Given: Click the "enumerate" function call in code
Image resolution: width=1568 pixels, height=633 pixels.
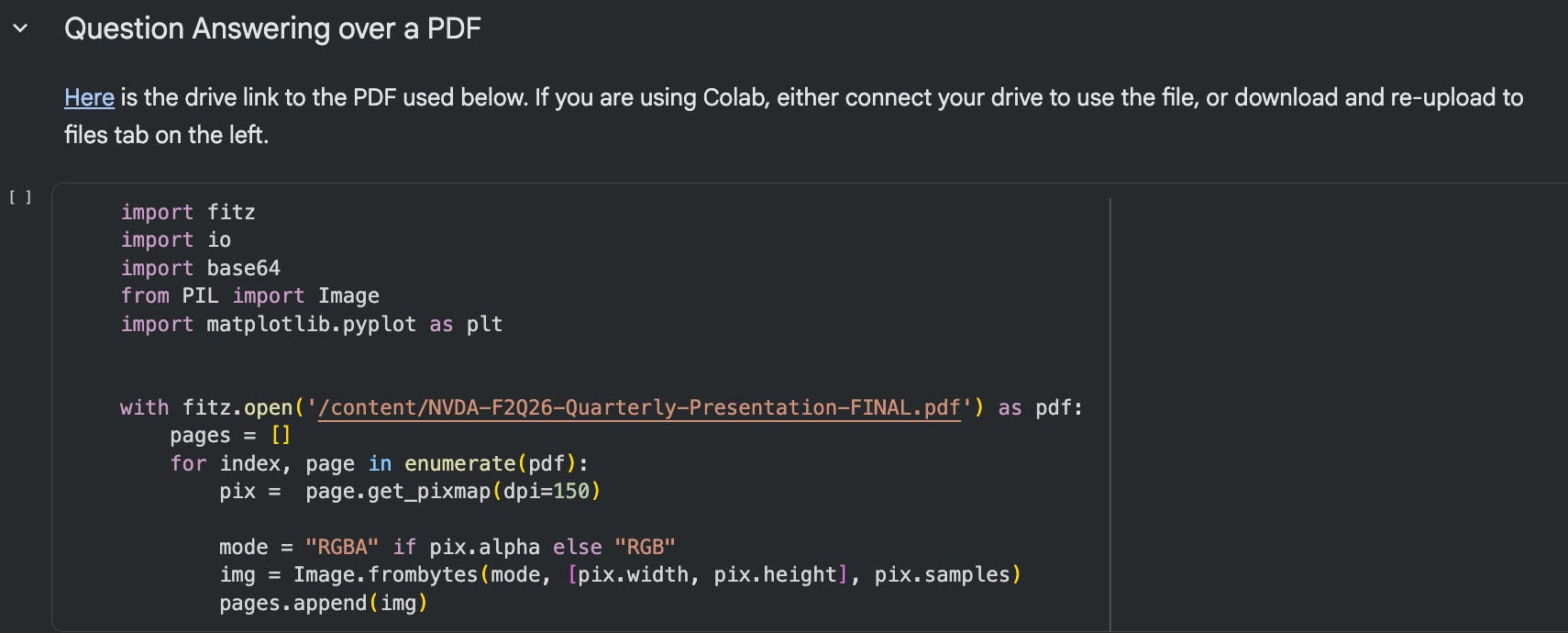Looking at the screenshot, I should click(459, 463).
